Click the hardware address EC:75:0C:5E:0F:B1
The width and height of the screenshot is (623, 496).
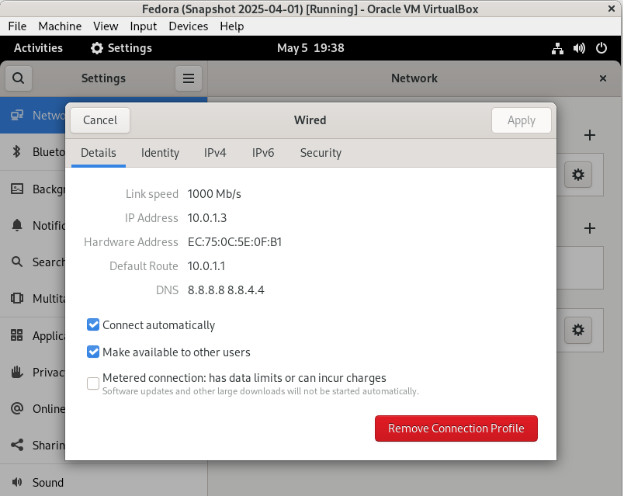click(x=234, y=242)
